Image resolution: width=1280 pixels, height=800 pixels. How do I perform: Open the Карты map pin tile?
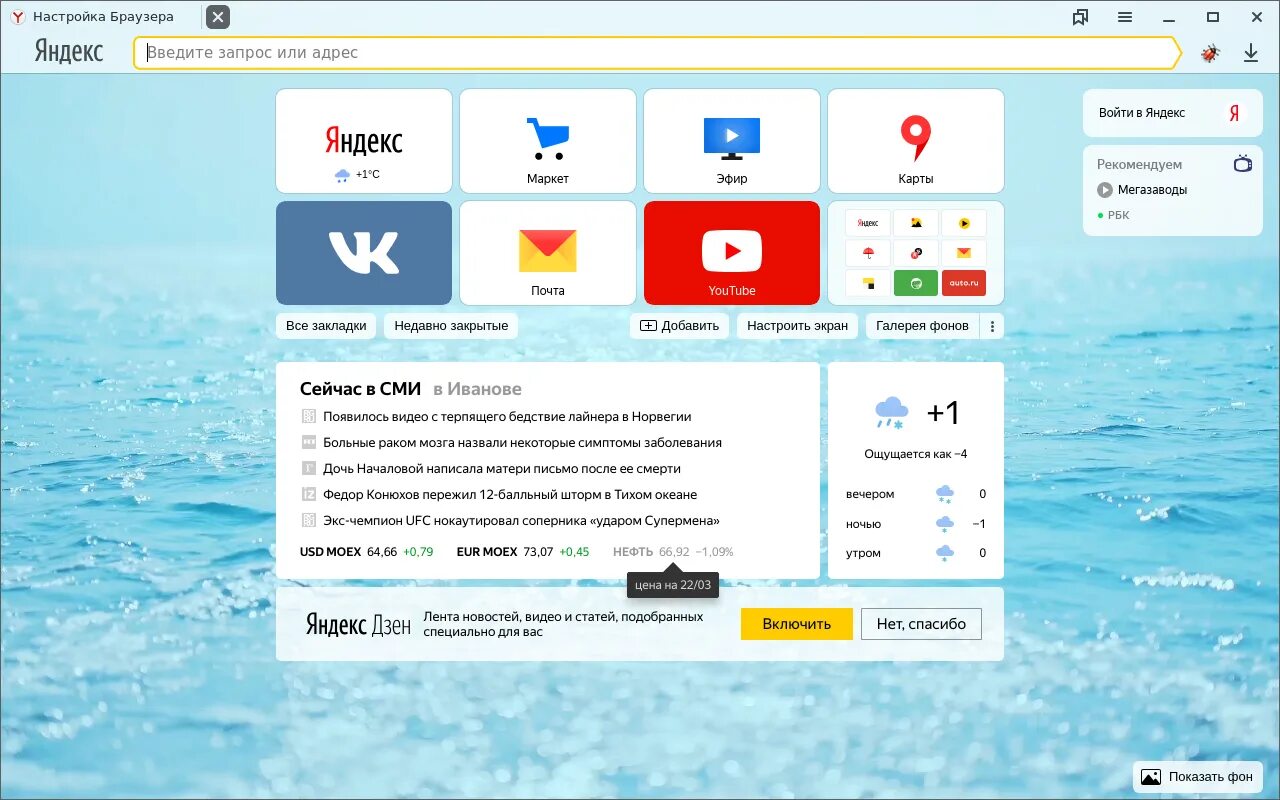click(916, 141)
